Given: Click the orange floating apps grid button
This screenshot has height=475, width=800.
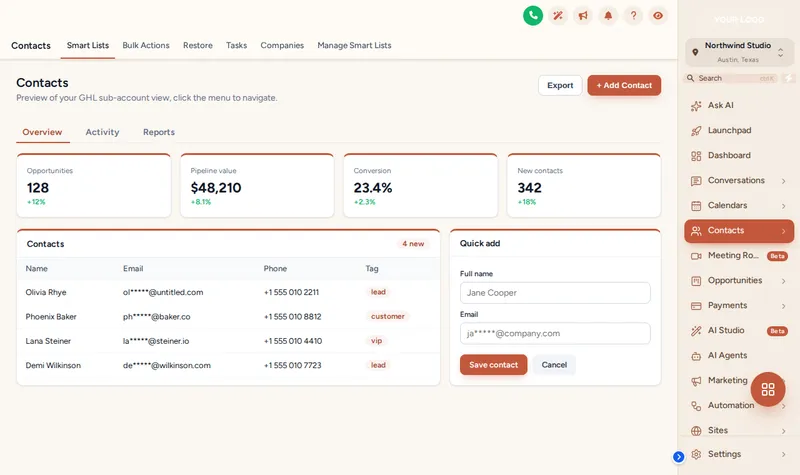Looking at the screenshot, I should pyautogui.click(x=768, y=389).
